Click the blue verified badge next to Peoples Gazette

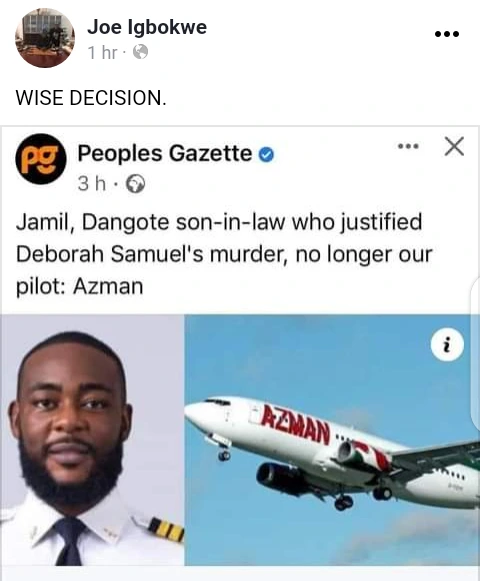click(x=266, y=155)
